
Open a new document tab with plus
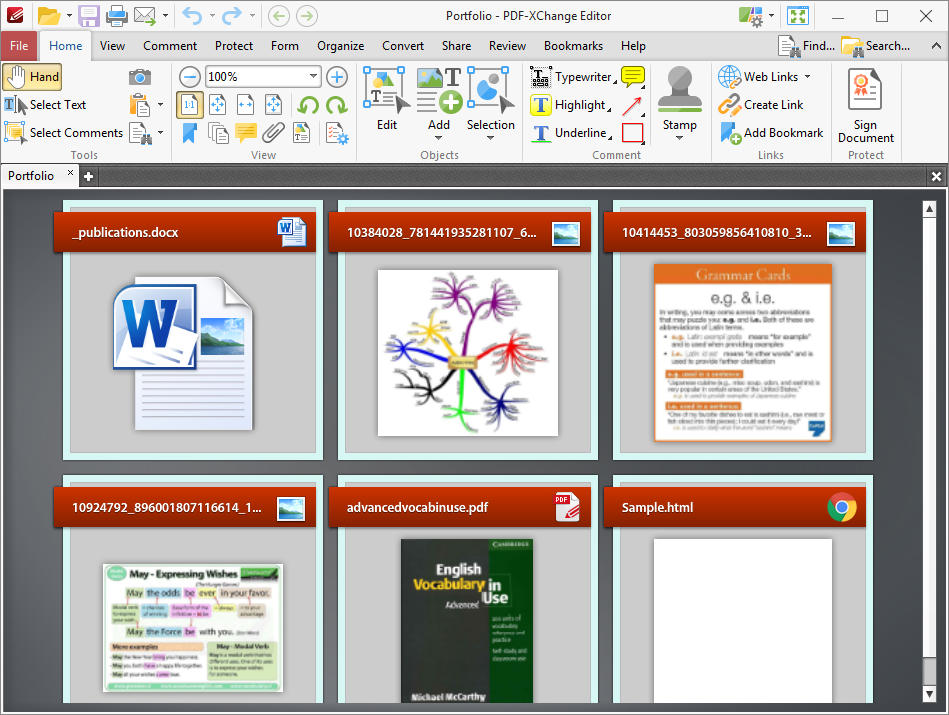coord(88,176)
